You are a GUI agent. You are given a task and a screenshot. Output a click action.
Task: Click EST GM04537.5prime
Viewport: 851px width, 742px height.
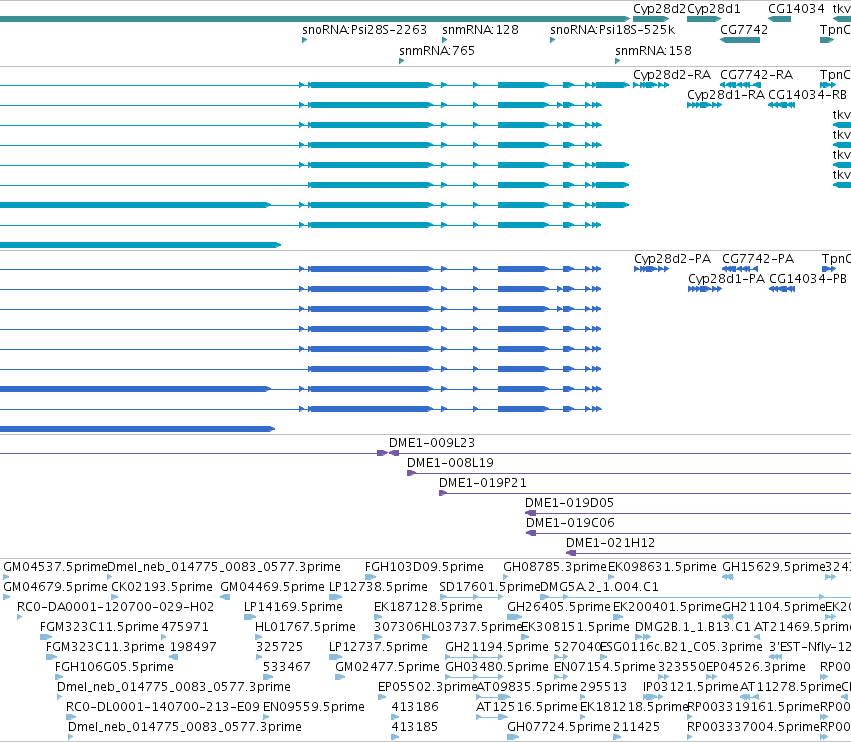click(55, 567)
